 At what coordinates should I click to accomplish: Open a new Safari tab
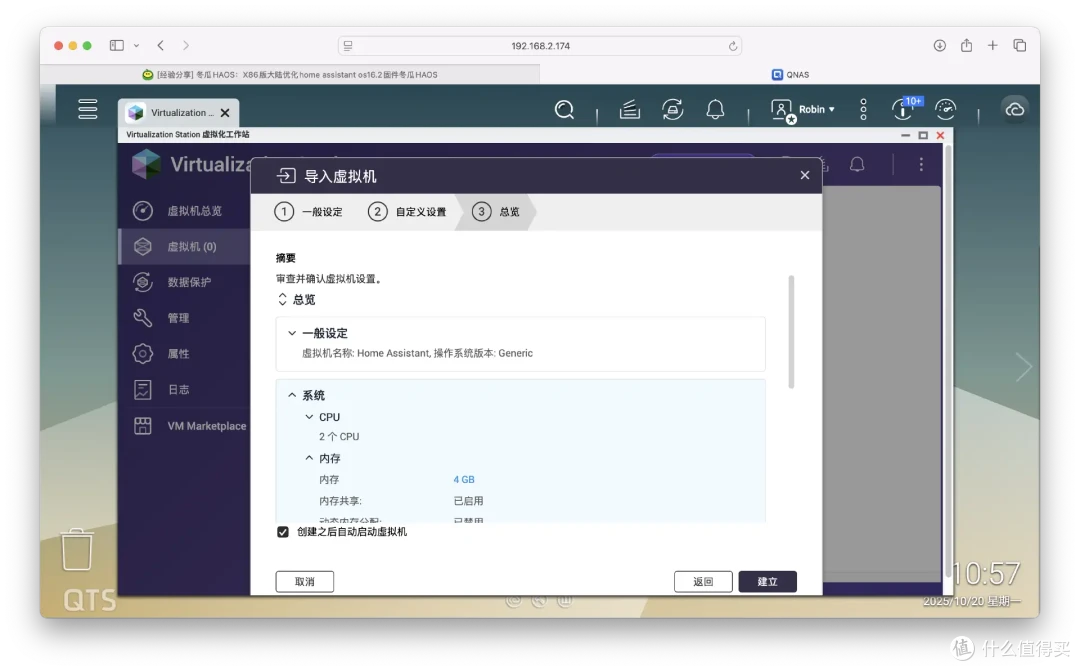[x=993, y=45]
